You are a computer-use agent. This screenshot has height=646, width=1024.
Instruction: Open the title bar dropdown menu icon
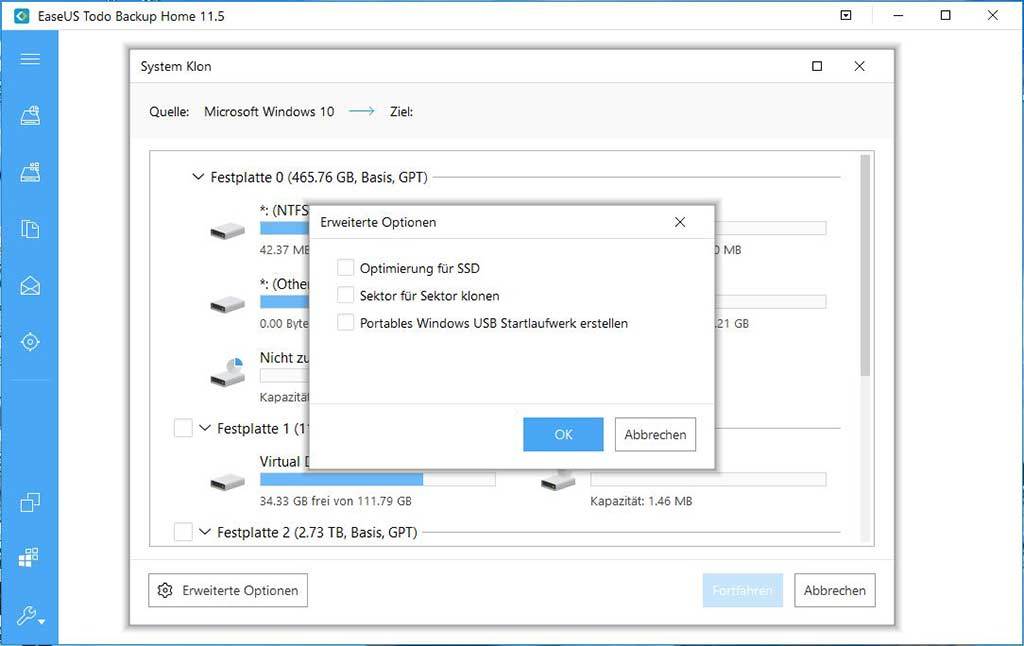point(846,15)
